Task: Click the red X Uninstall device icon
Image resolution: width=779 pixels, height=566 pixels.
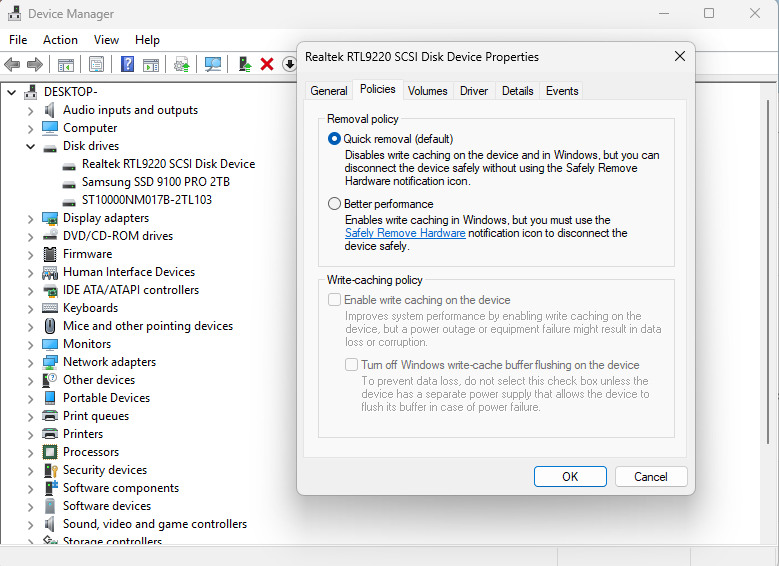Action: tap(267, 64)
